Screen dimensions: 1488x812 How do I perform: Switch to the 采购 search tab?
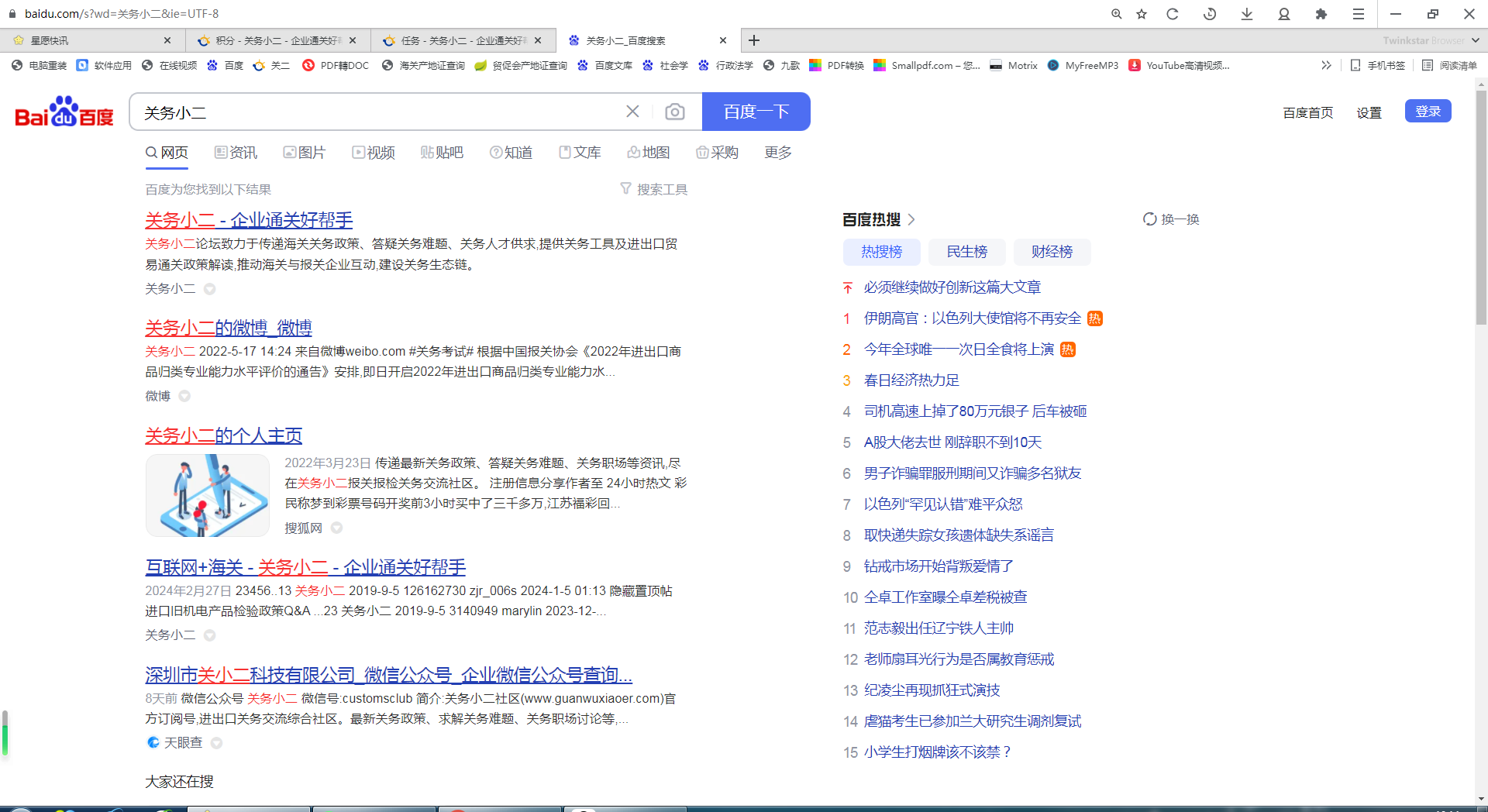tap(717, 153)
